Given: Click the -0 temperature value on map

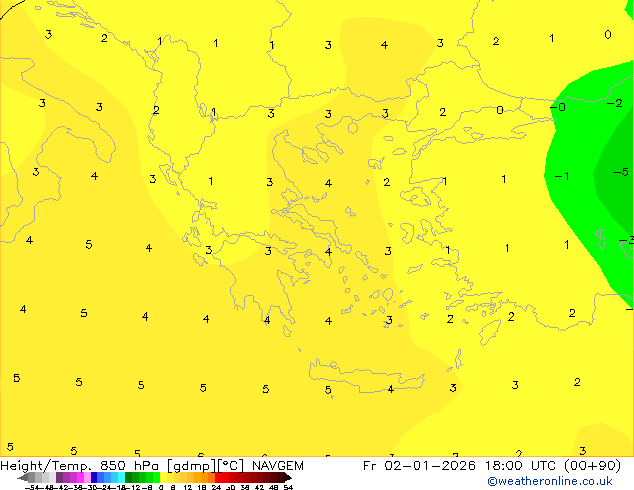Looking at the screenshot, I should click(558, 107).
